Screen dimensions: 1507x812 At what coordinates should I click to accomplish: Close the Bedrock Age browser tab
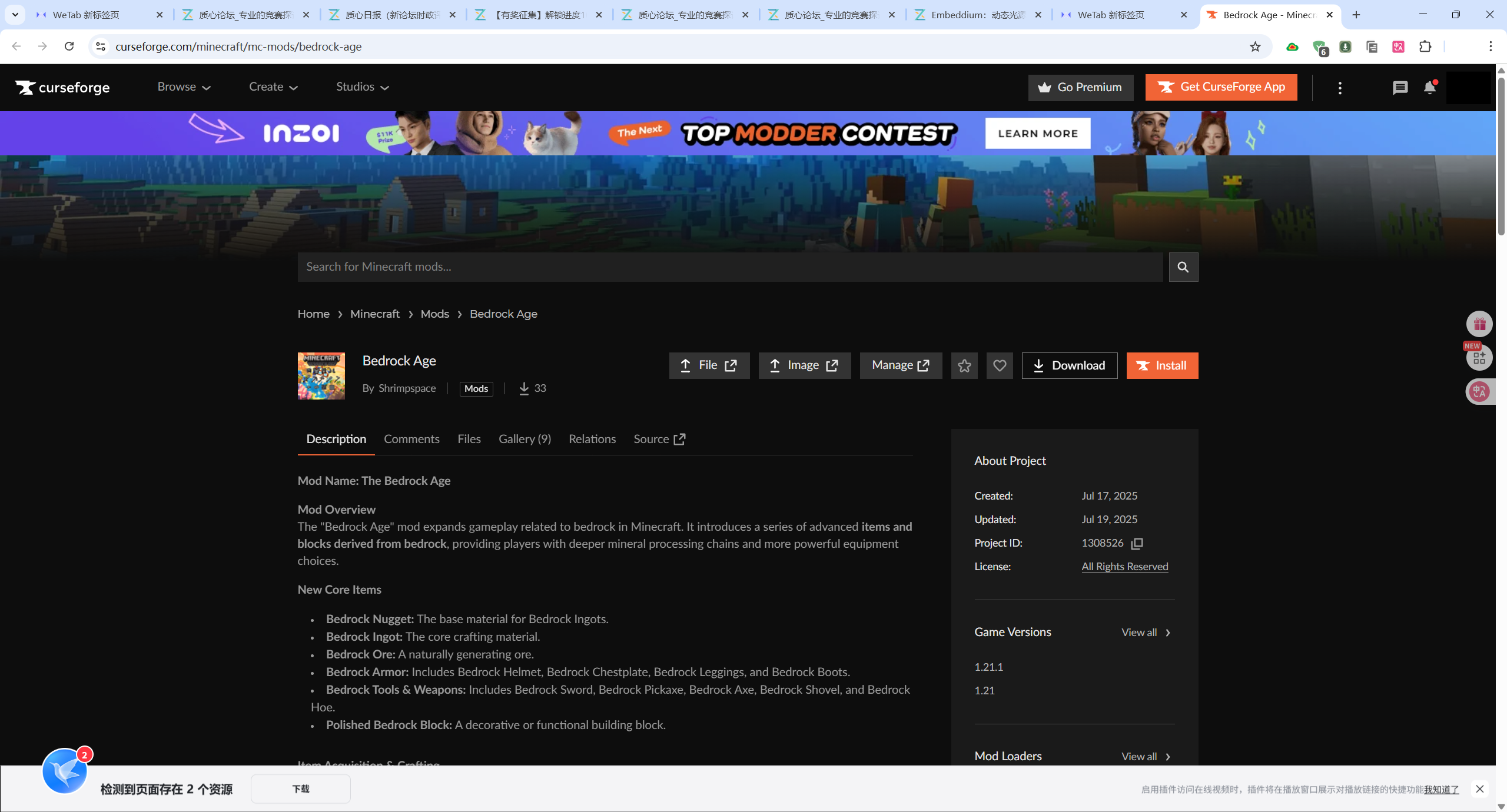[x=1330, y=15]
